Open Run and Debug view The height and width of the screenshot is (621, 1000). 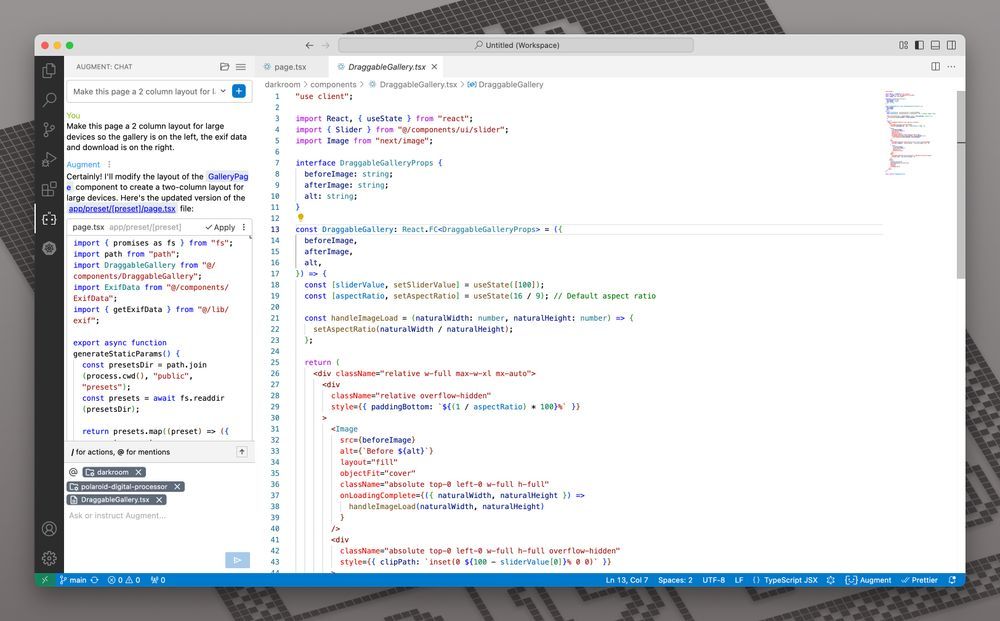tap(49, 159)
